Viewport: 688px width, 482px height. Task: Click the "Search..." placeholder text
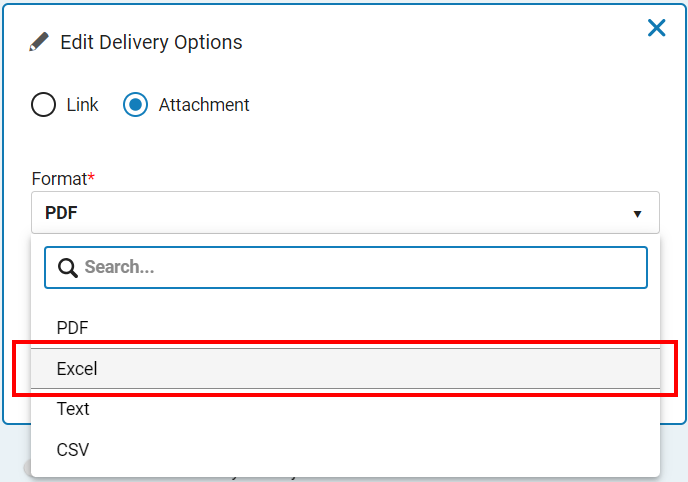(119, 267)
